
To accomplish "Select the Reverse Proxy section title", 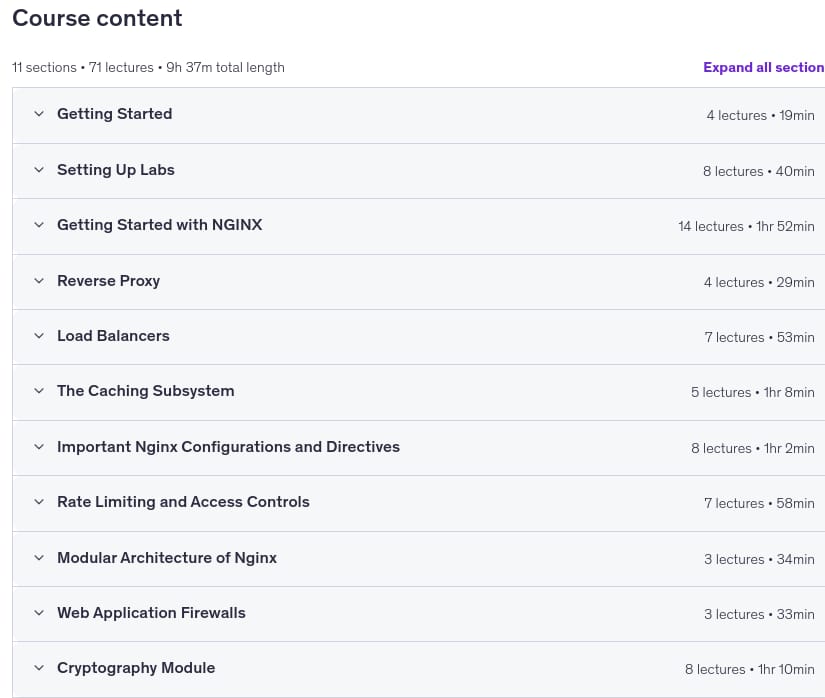I will (108, 281).
